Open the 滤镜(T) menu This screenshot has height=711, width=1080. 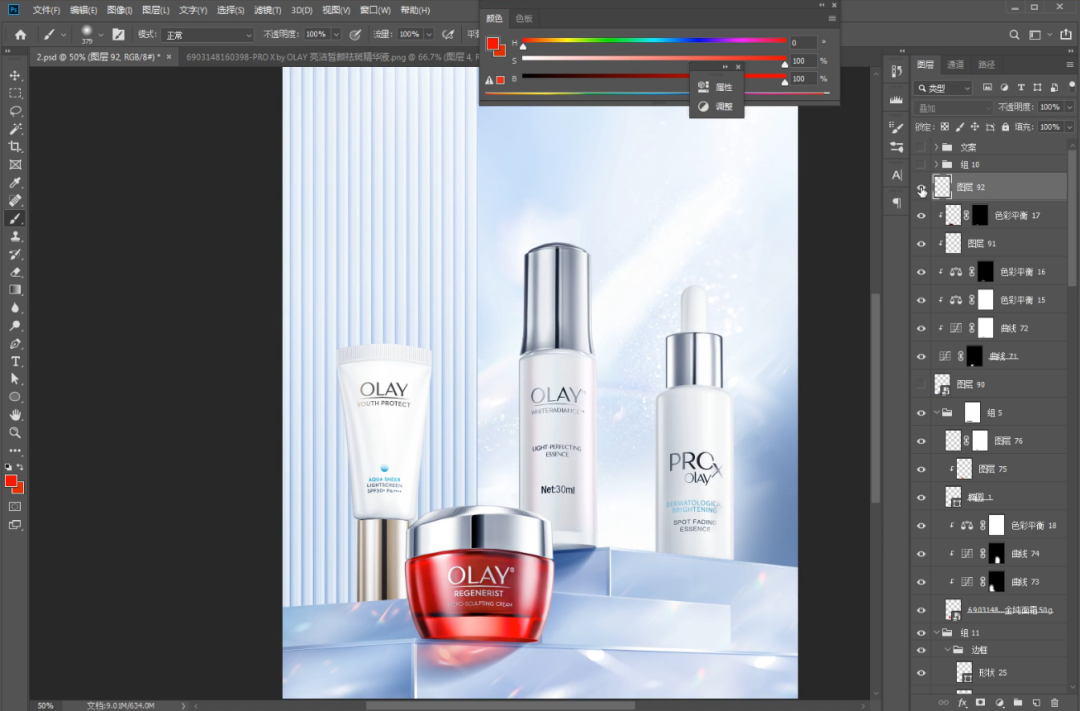267,10
